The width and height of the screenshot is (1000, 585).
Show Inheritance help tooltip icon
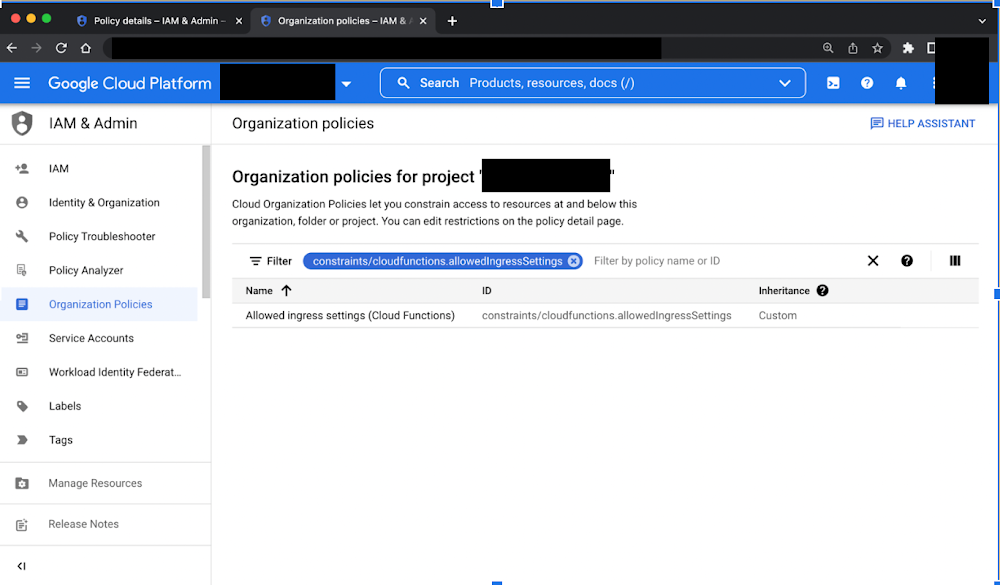click(x=823, y=291)
